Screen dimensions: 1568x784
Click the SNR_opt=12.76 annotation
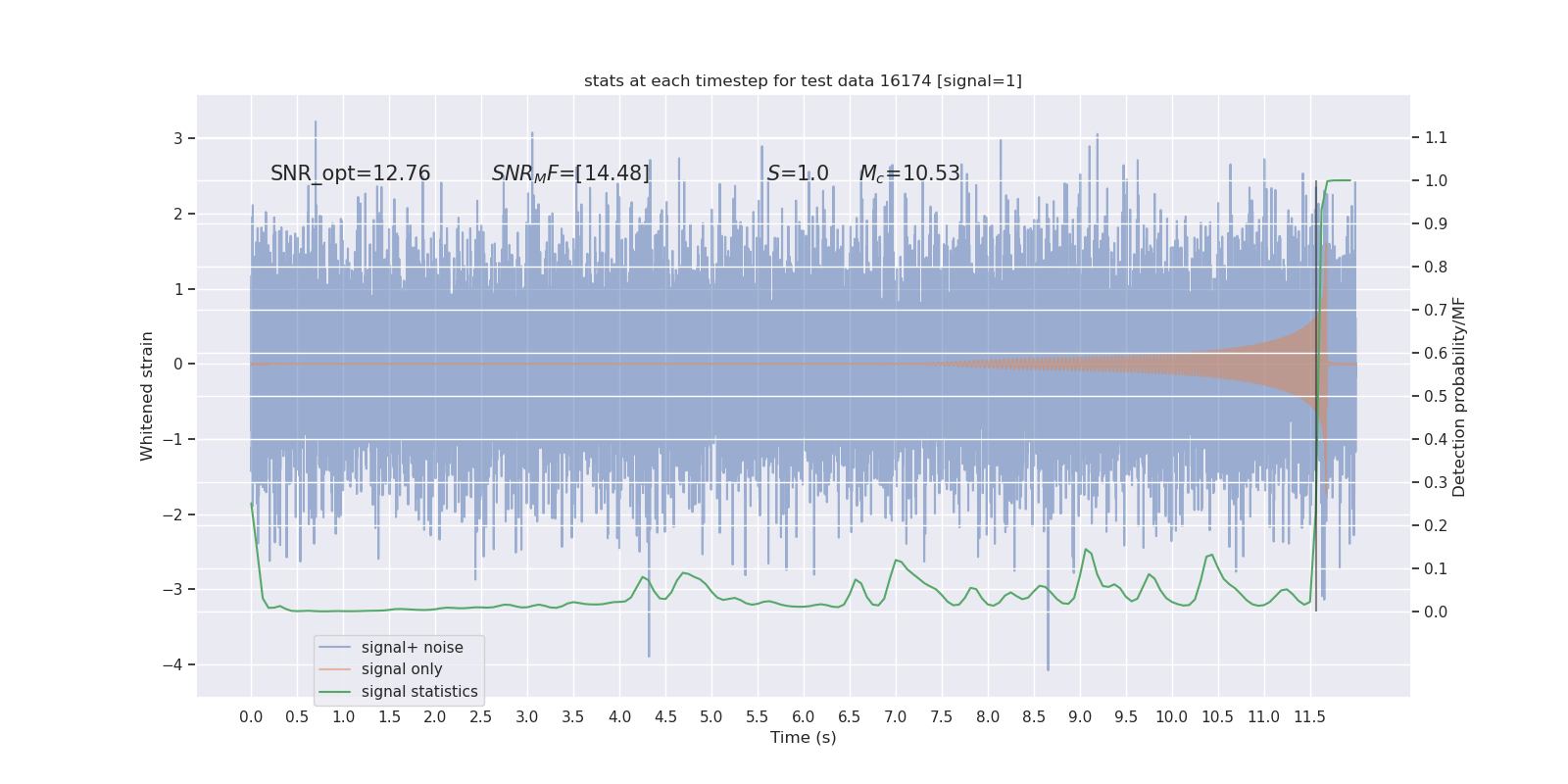[350, 173]
